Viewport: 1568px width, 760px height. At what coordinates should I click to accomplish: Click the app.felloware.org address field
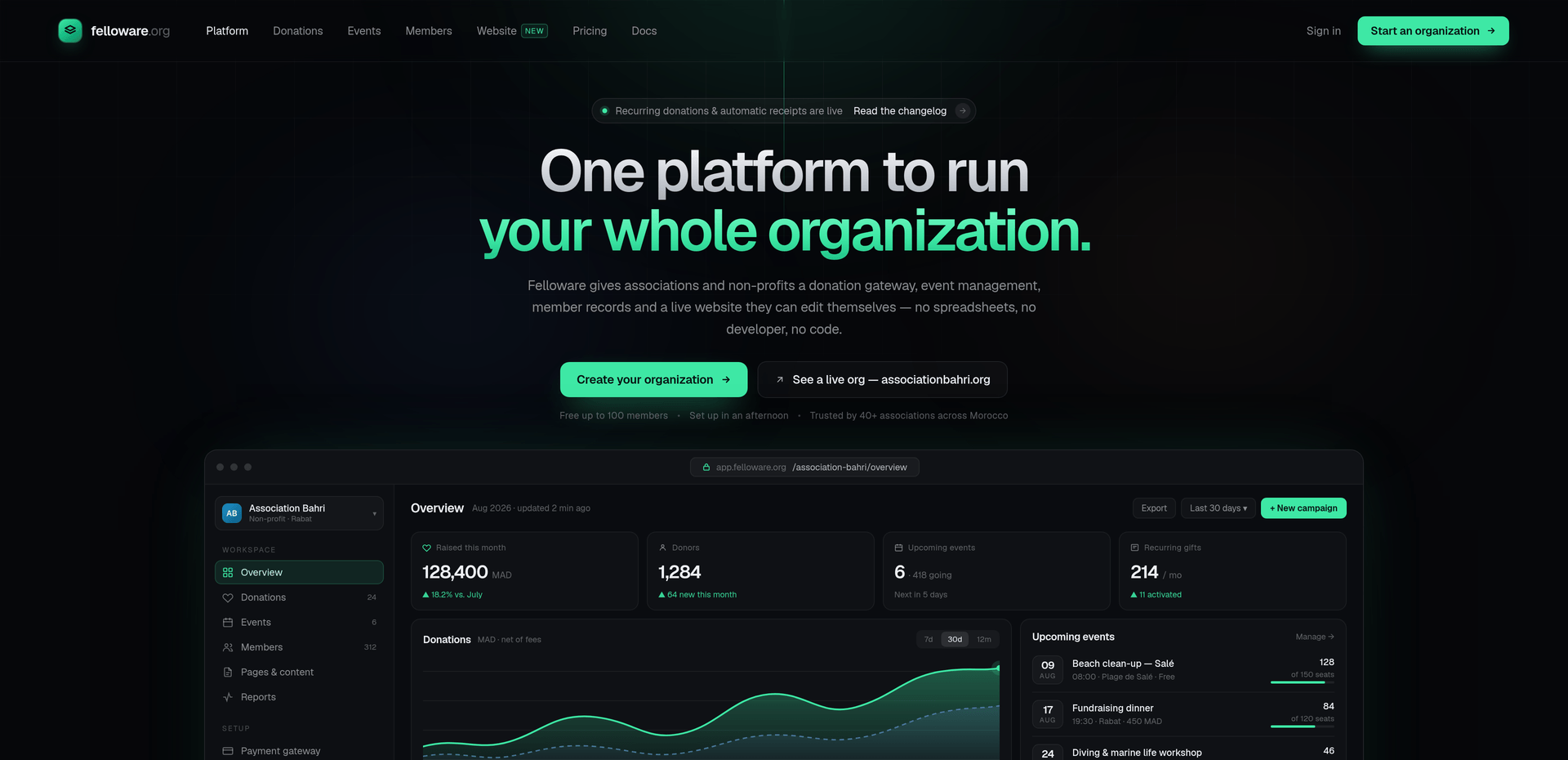pyautogui.click(x=804, y=467)
